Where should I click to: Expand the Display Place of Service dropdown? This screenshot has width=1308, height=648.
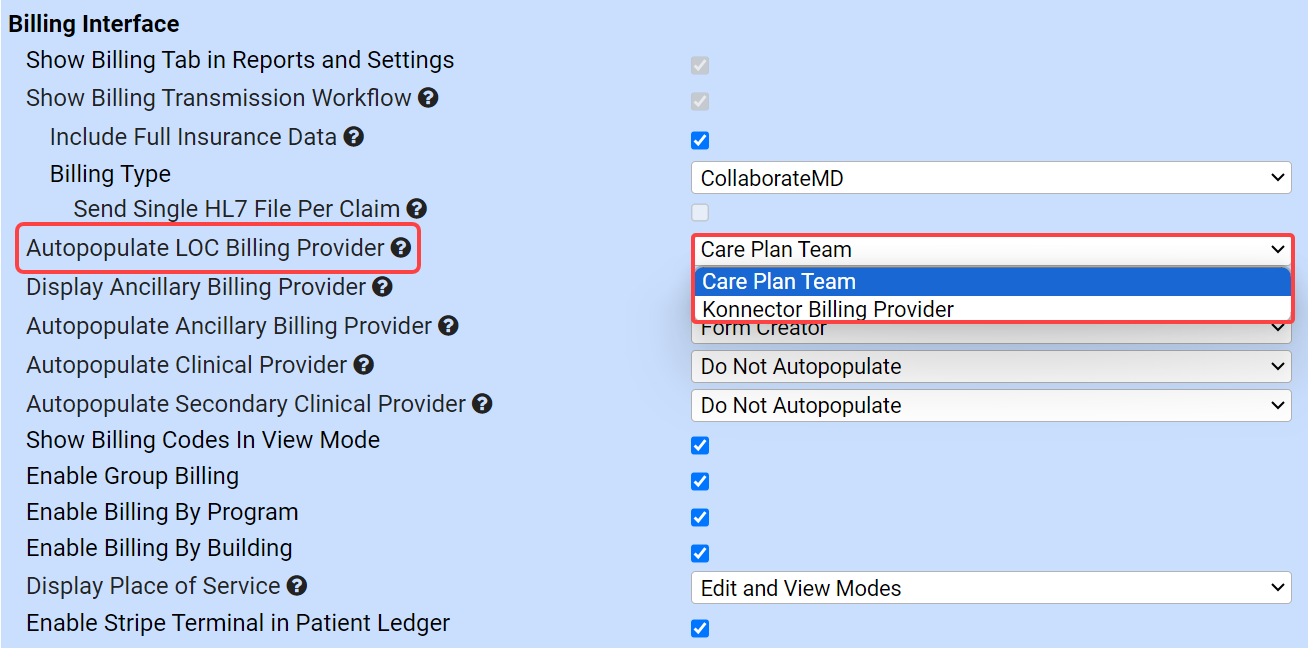click(990, 588)
